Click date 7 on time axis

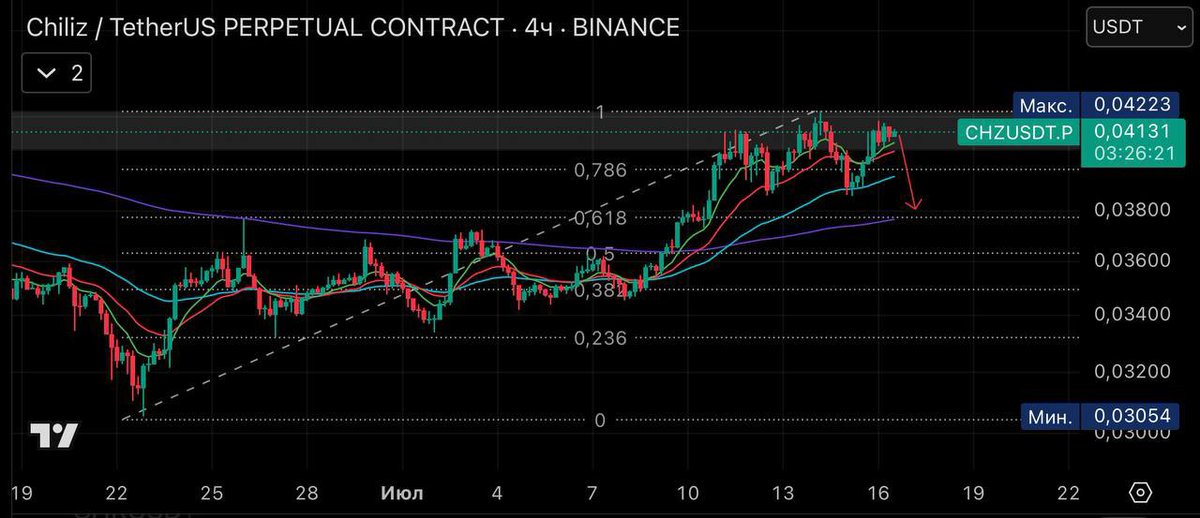pyautogui.click(x=592, y=493)
